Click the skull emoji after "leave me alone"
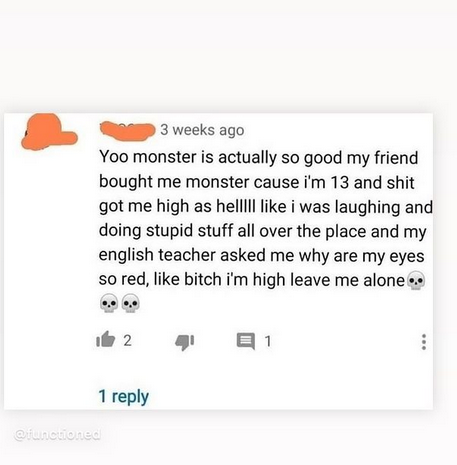457x465 pixels. 416,280
